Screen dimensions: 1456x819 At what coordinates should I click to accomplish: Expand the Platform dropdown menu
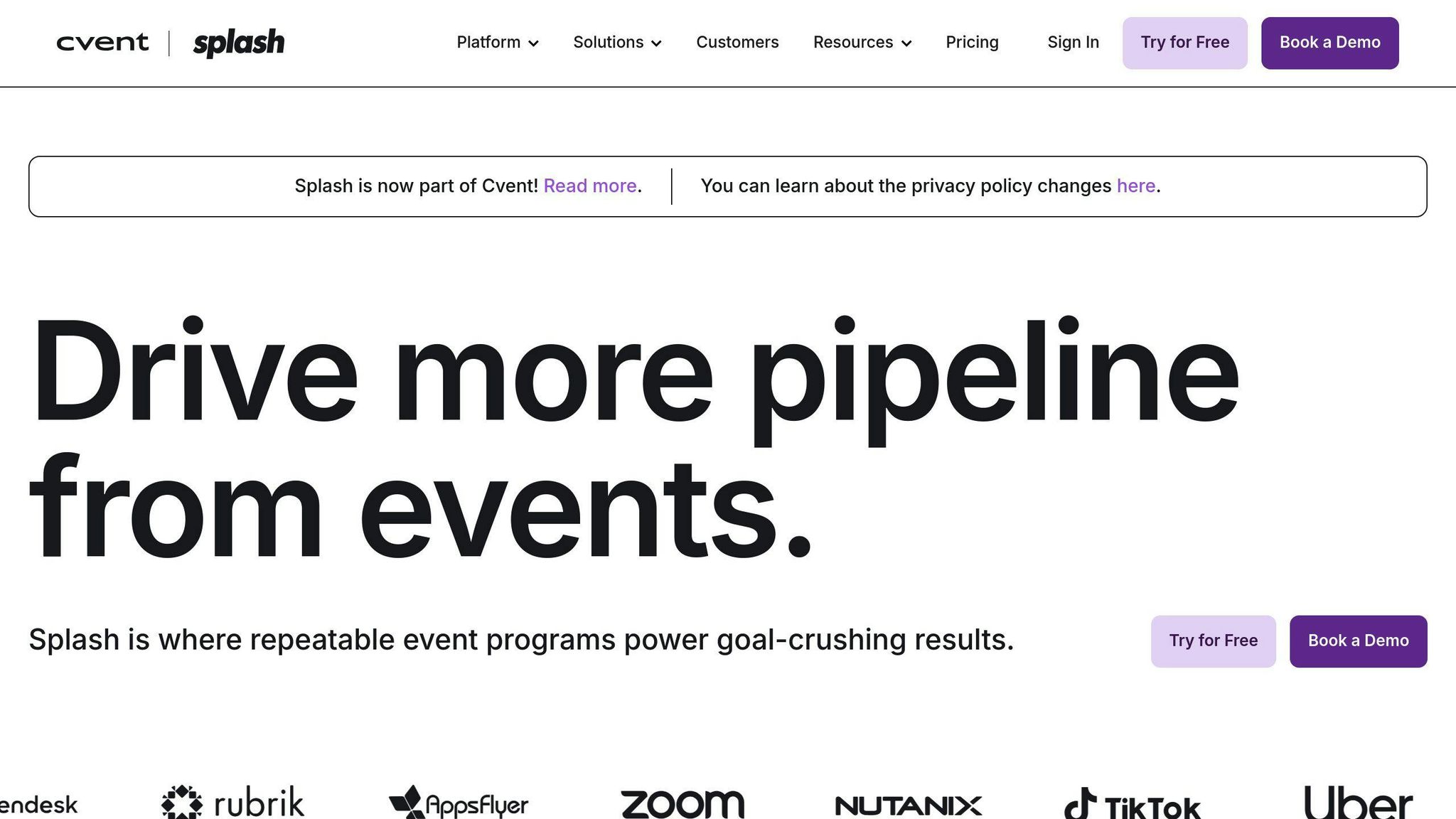pyautogui.click(x=498, y=43)
